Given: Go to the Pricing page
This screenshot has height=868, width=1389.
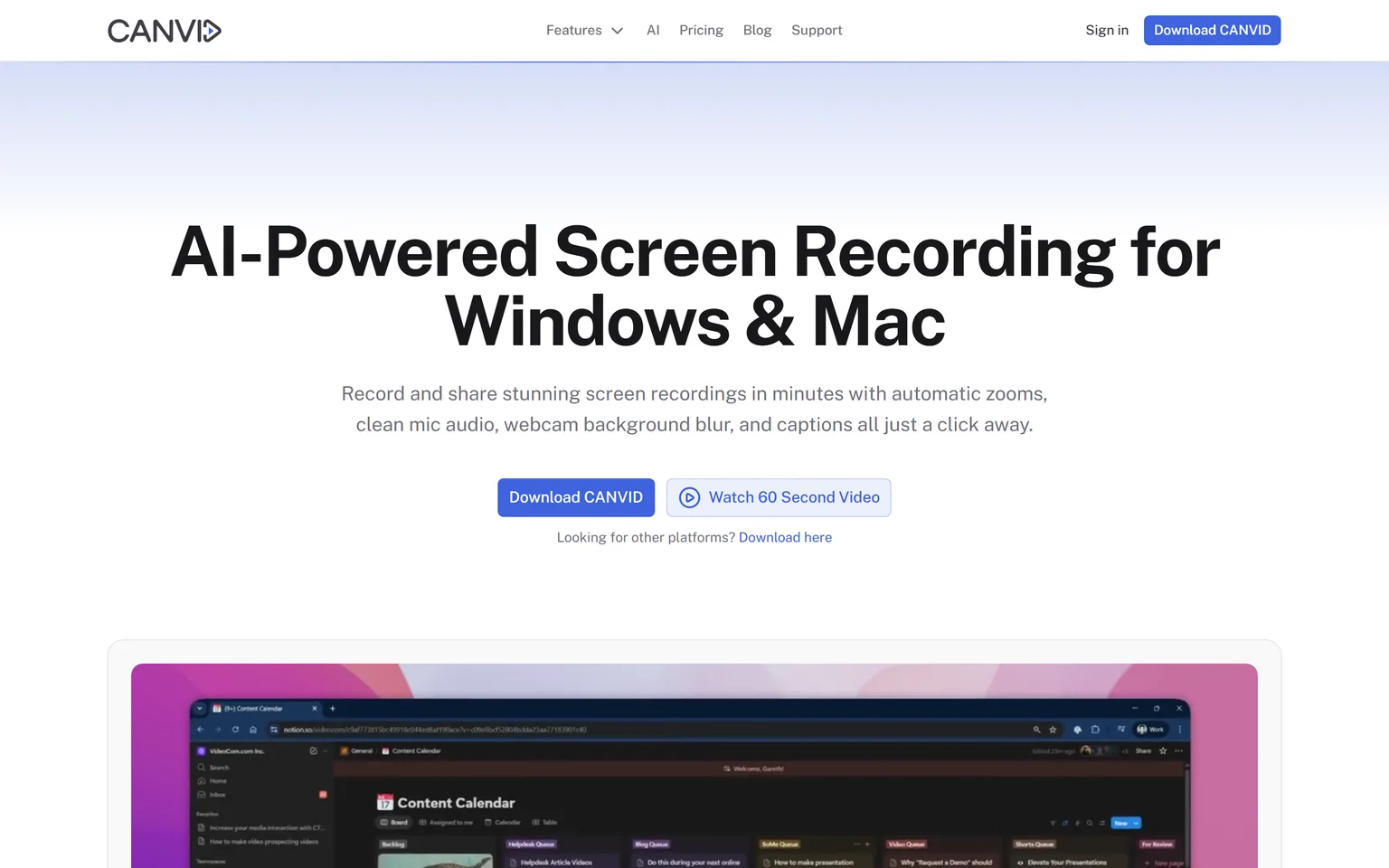Looking at the screenshot, I should tap(701, 30).
